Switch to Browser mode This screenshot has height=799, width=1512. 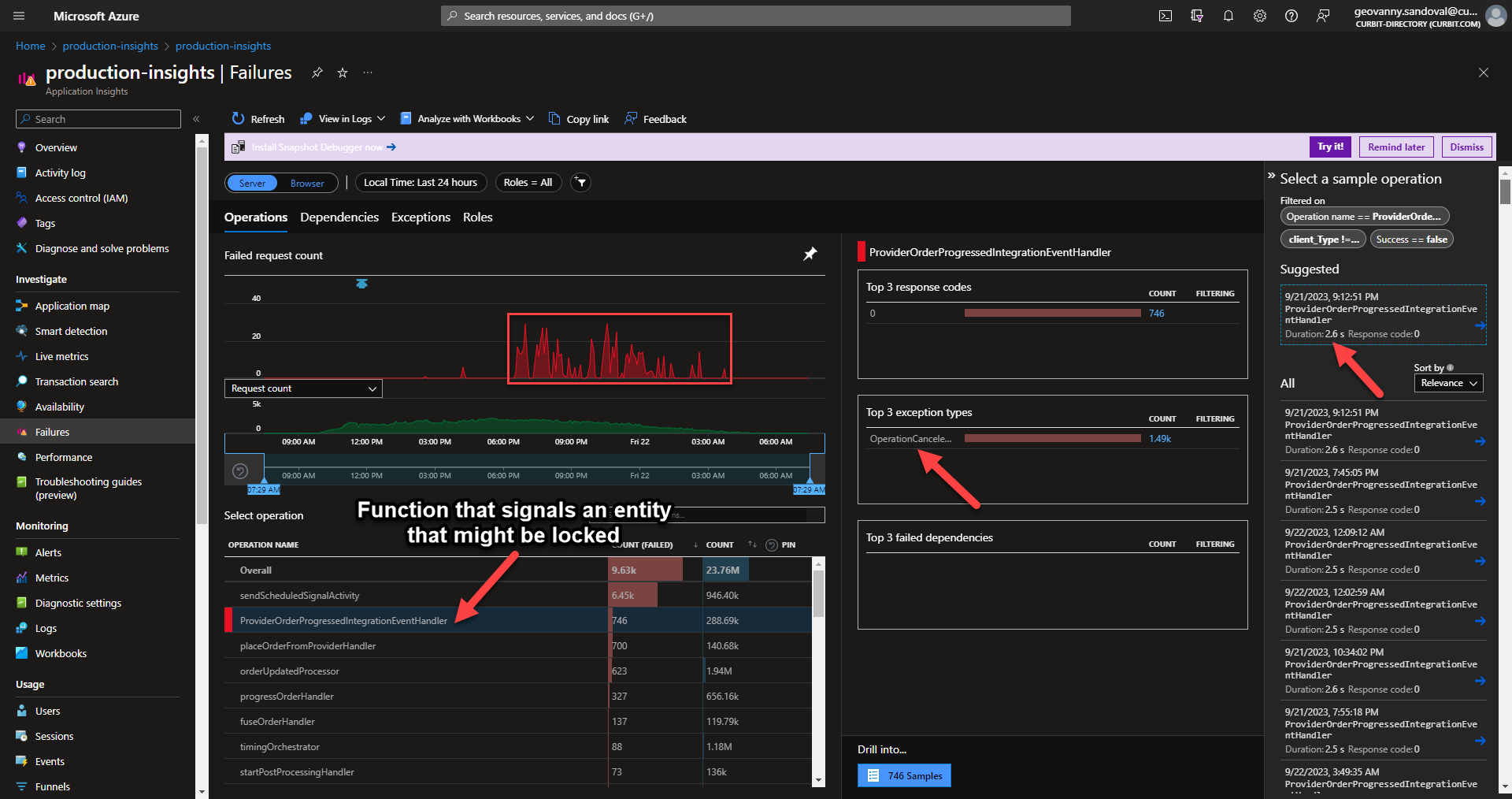tap(307, 182)
